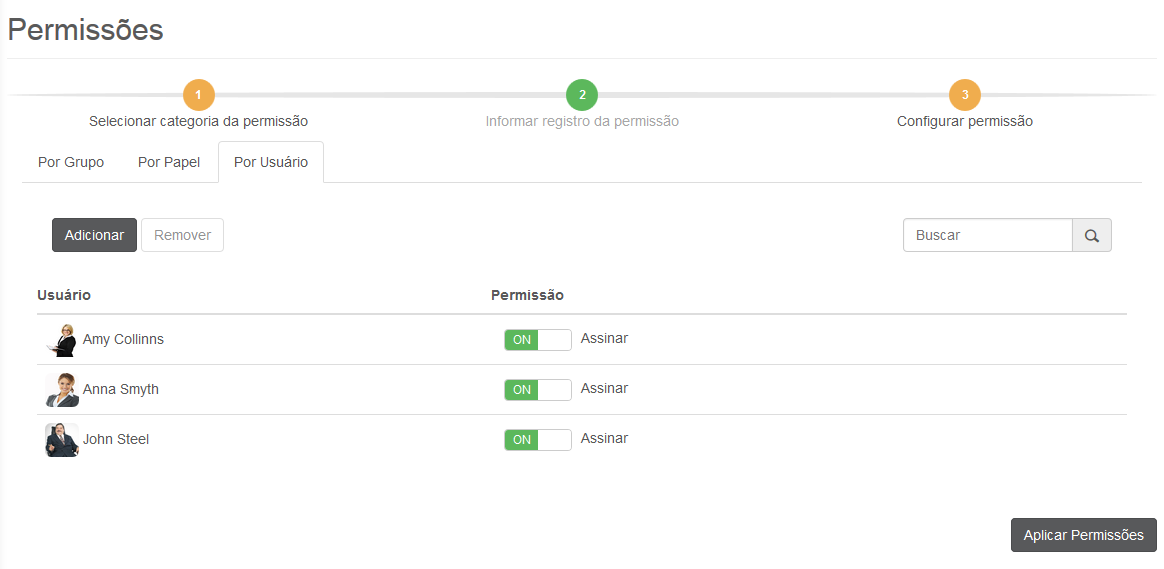
Task: Turn off John Steel's Assinar toggle
Action: (538, 440)
